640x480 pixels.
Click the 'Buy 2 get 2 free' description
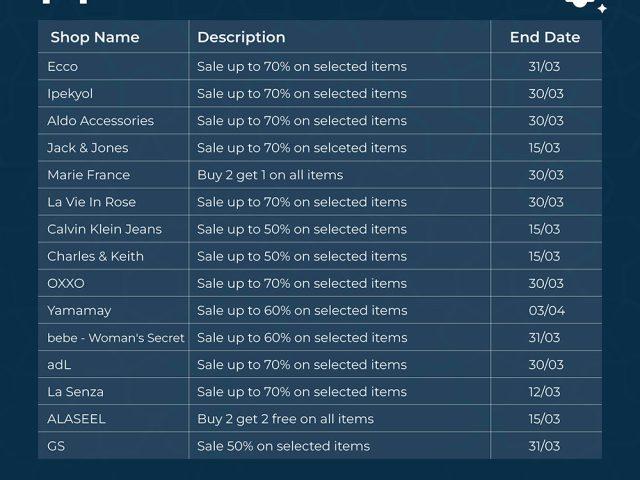pos(285,419)
